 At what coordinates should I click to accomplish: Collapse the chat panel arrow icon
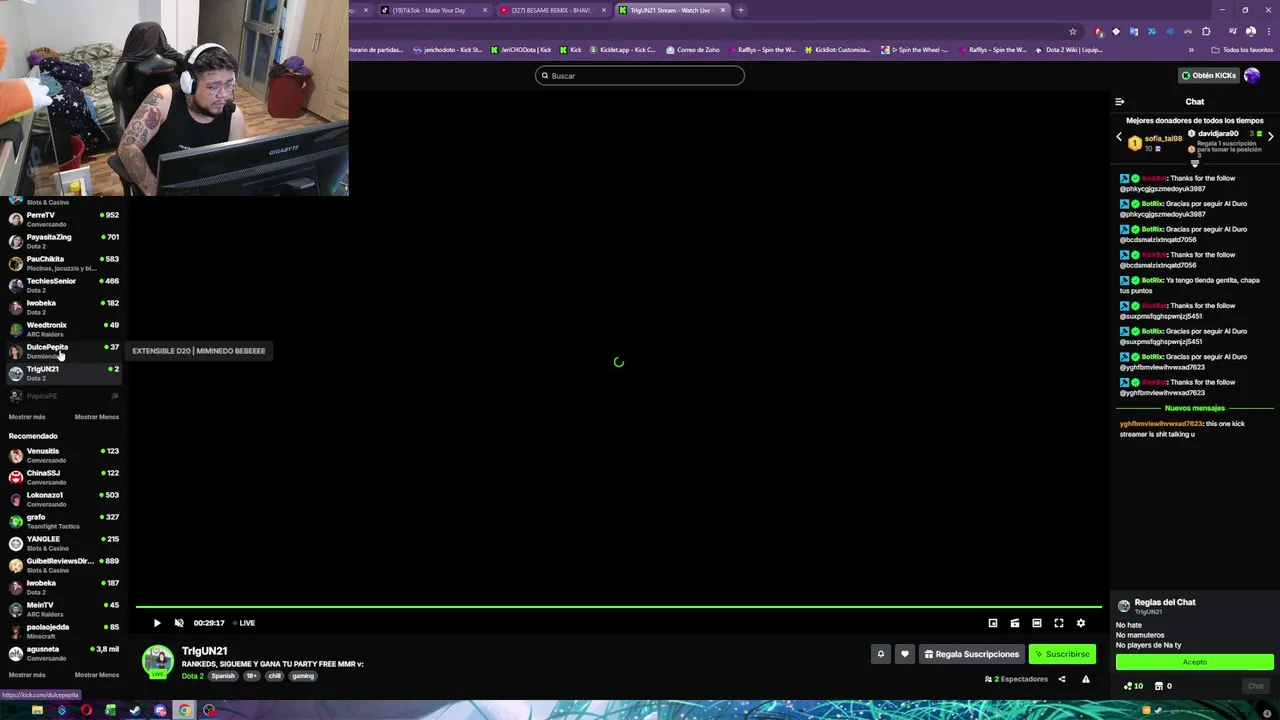(x=1120, y=102)
